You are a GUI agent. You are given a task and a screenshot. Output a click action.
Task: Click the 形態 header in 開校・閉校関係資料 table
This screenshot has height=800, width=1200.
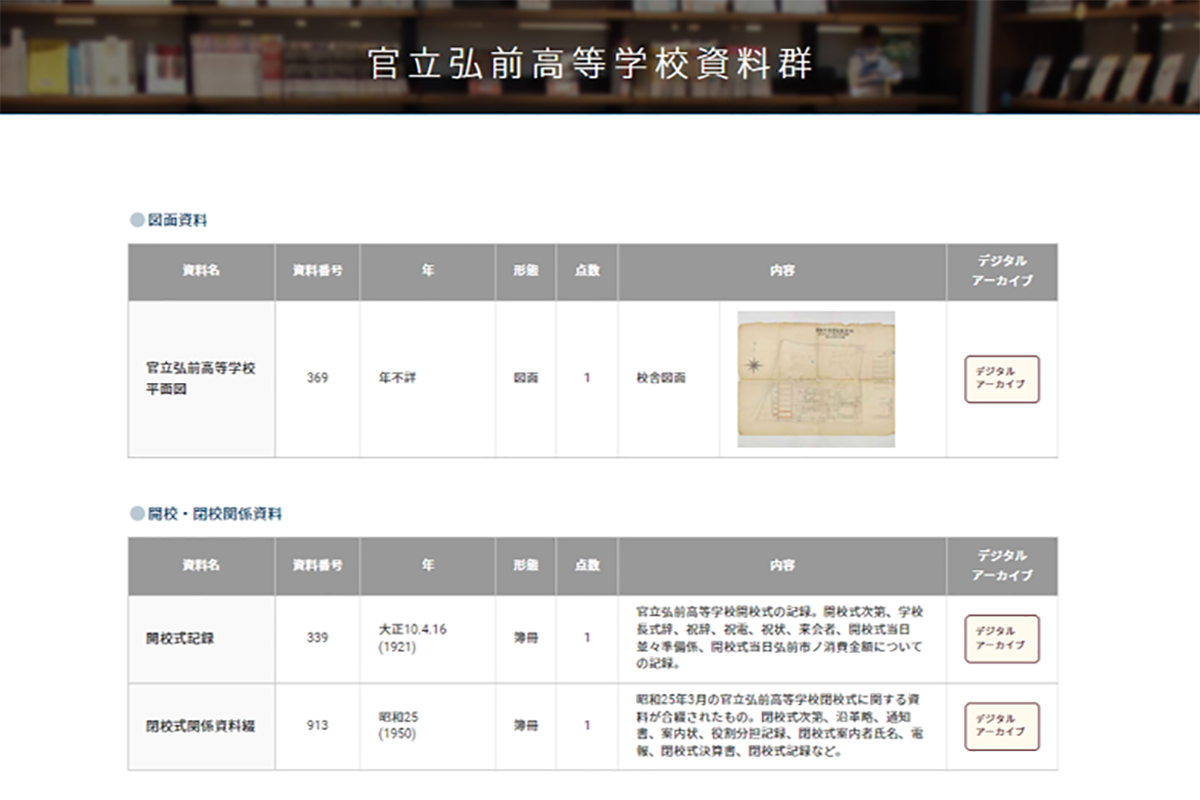tap(526, 566)
